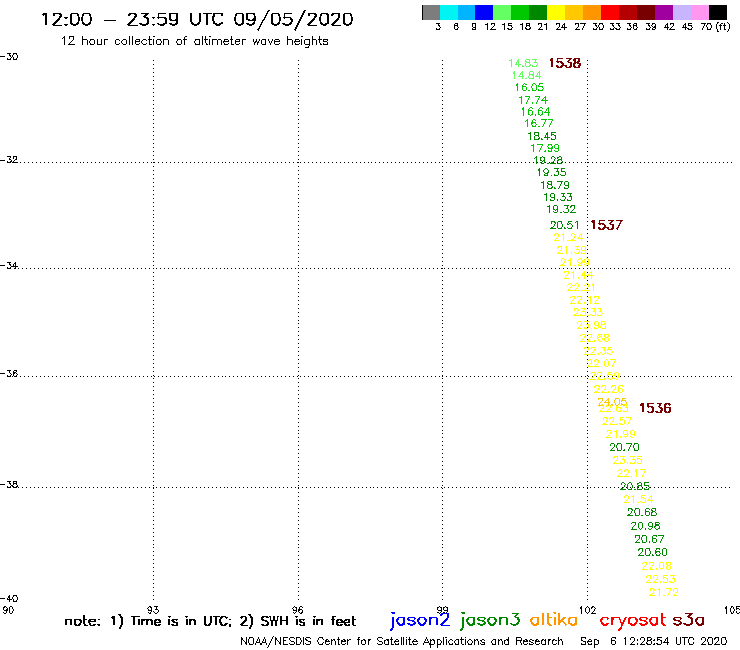740x650 pixels.
Task: Click the jason2 satellite label
Action: [x=420, y=620]
